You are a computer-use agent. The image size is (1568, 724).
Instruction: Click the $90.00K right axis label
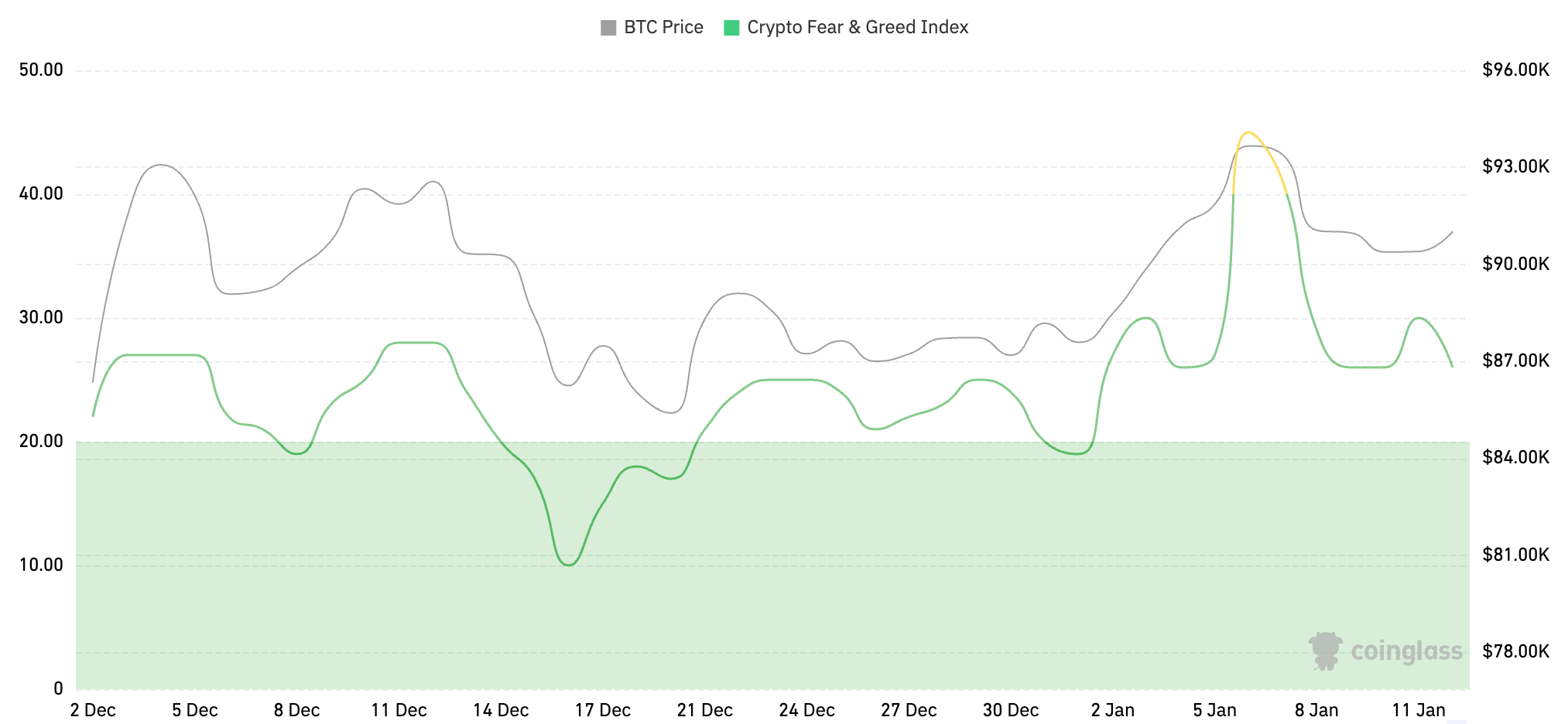tap(1515, 264)
